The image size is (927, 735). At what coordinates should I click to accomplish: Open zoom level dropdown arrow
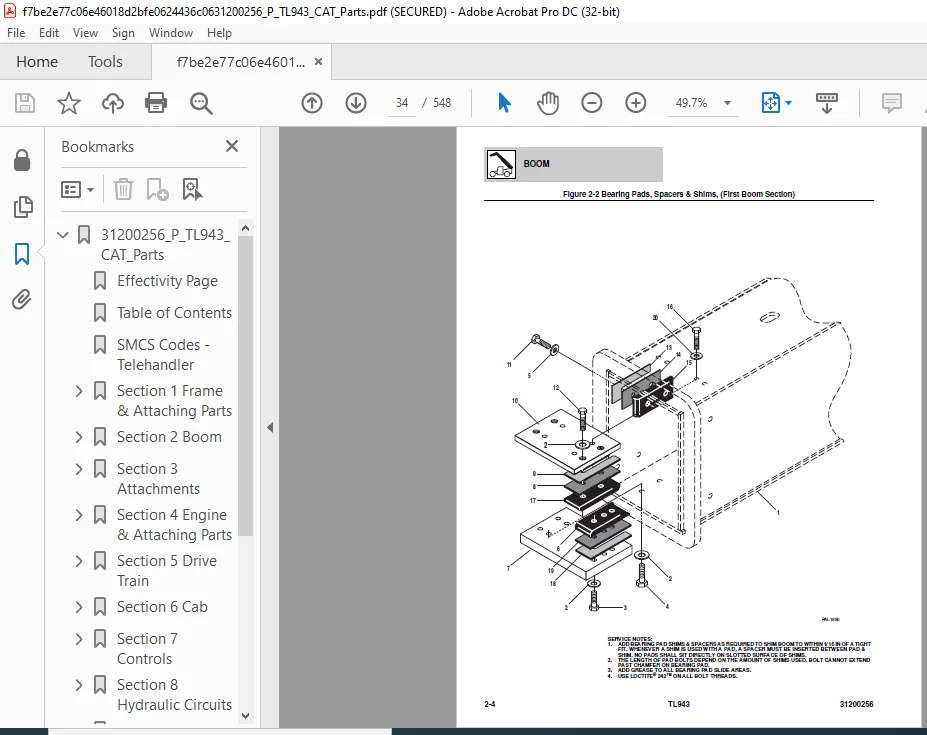click(x=727, y=103)
